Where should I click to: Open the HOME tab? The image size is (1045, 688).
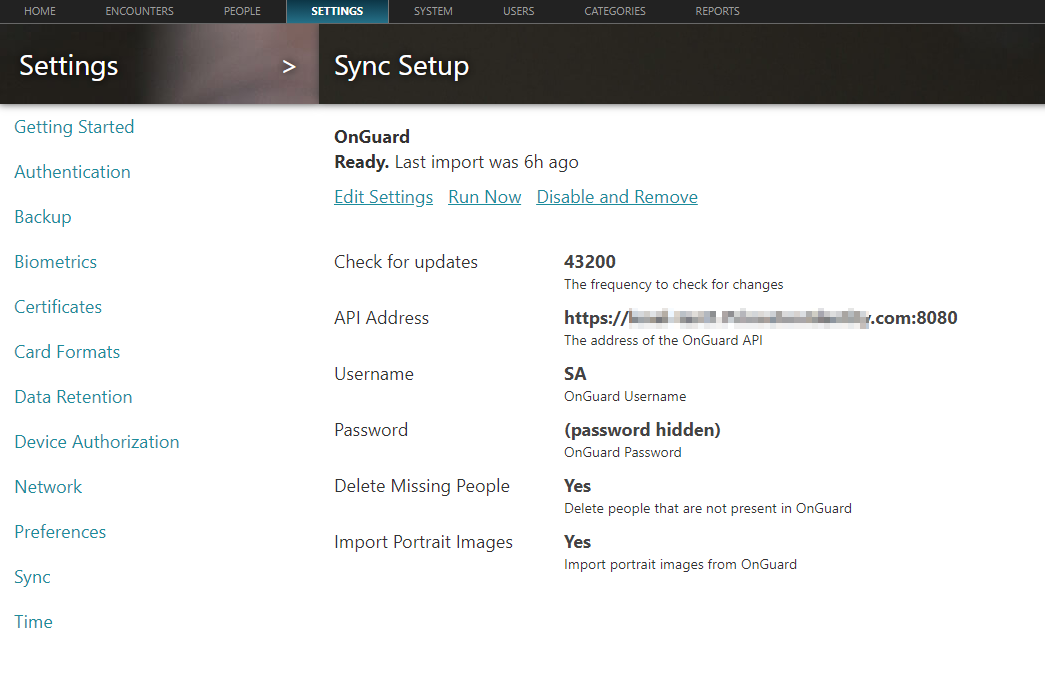coord(40,11)
